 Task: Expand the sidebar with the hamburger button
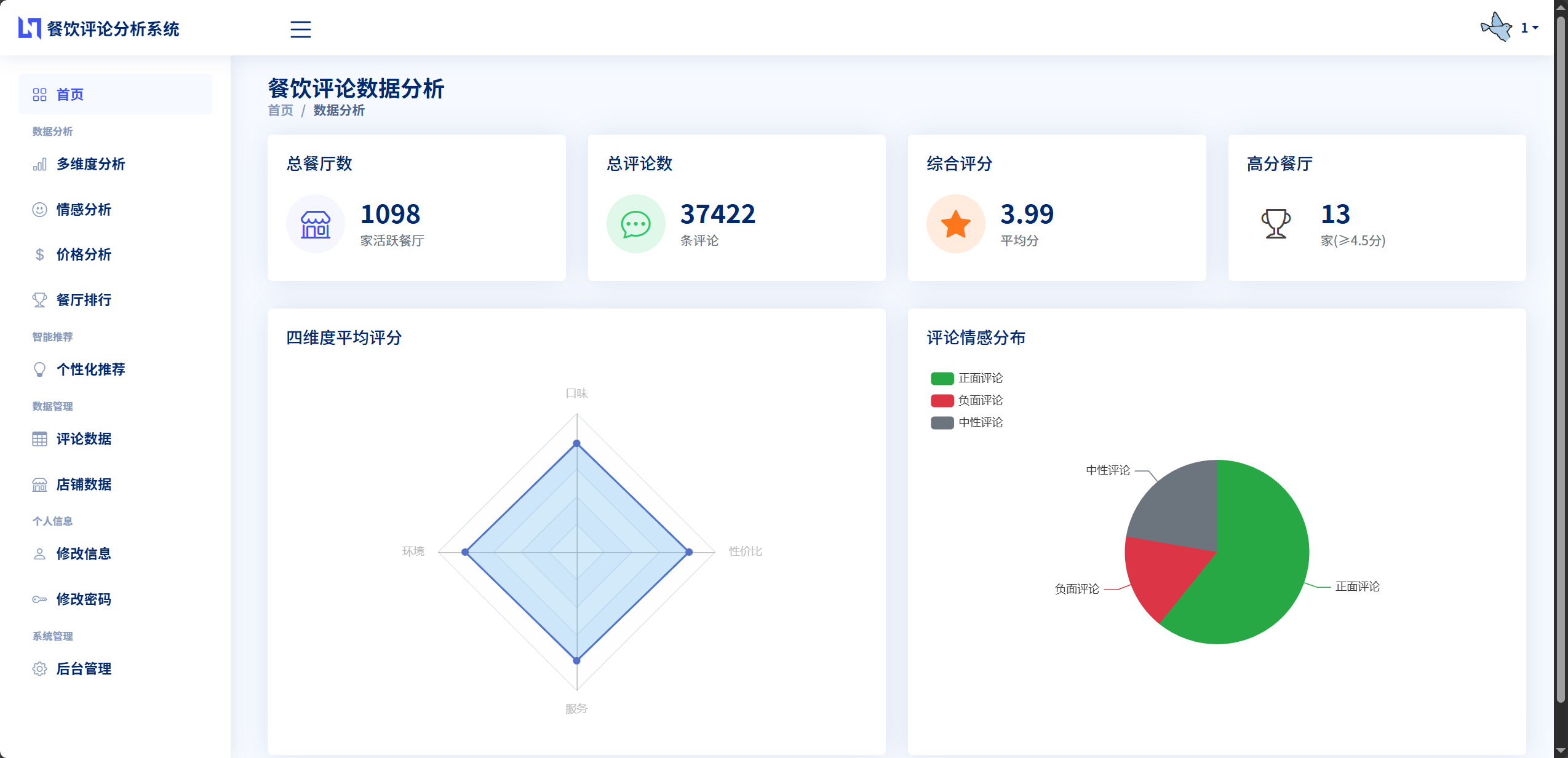point(300,29)
